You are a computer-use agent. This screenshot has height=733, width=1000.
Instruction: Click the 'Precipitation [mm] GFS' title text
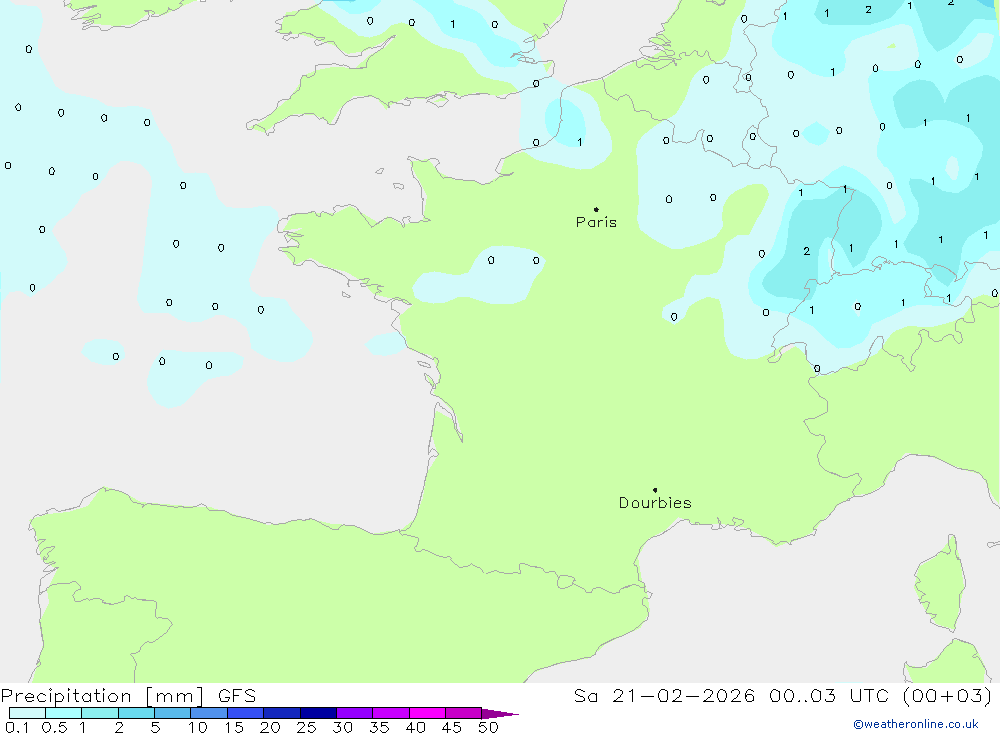pyautogui.click(x=128, y=695)
